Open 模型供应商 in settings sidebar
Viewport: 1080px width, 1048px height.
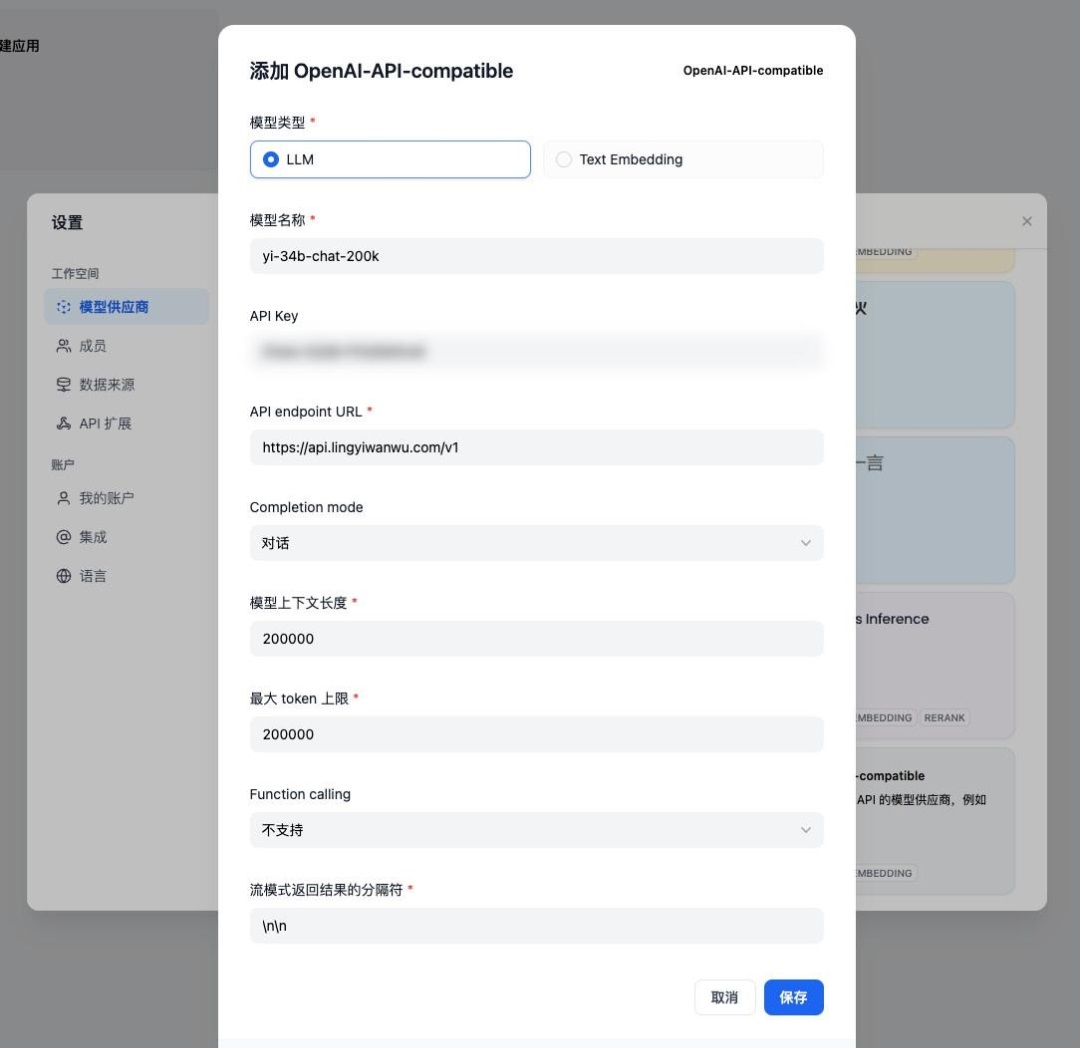tap(127, 306)
